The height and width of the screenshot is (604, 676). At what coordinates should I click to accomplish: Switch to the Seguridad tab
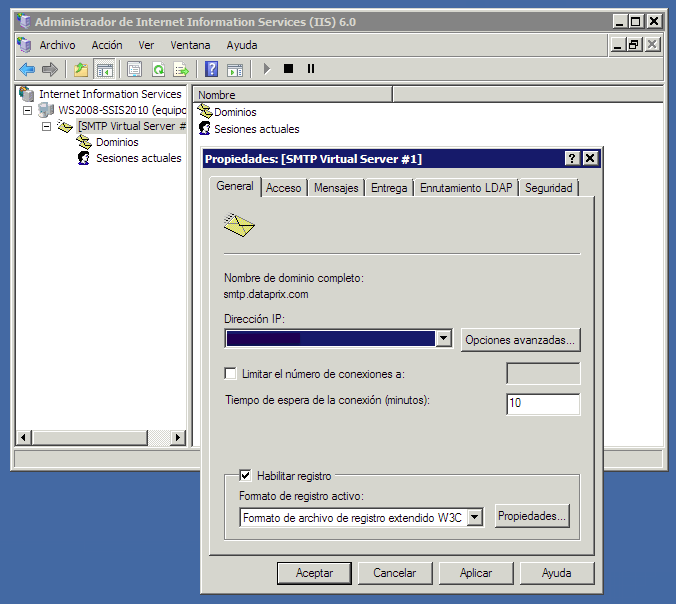coord(548,188)
